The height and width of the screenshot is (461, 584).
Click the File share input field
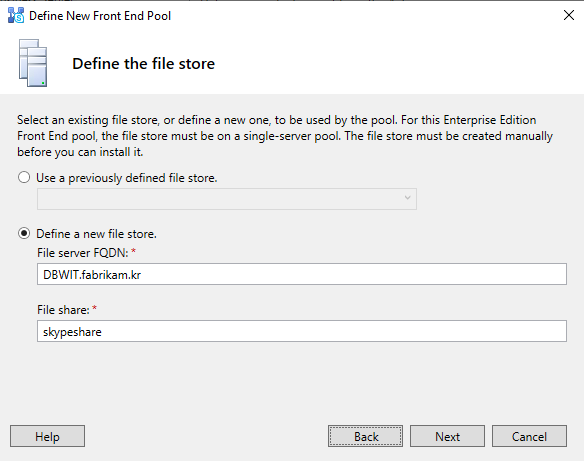302,331
